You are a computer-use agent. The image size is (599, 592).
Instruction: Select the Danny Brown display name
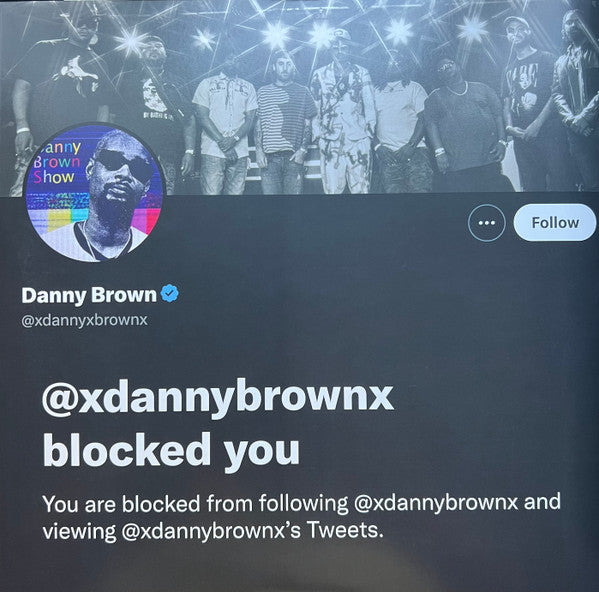click(89, 295)
